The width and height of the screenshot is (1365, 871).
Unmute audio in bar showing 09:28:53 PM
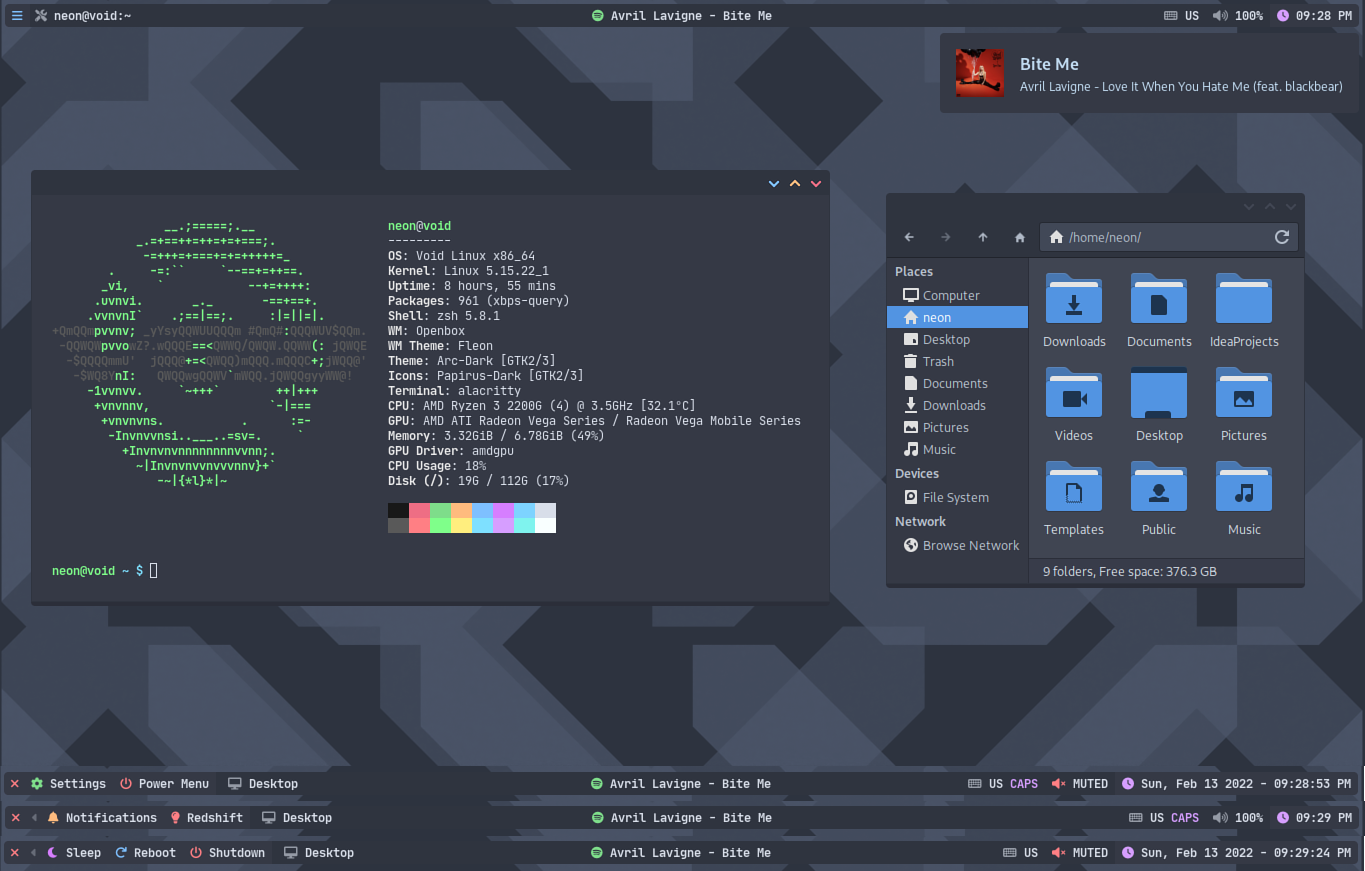(1080, 784)
